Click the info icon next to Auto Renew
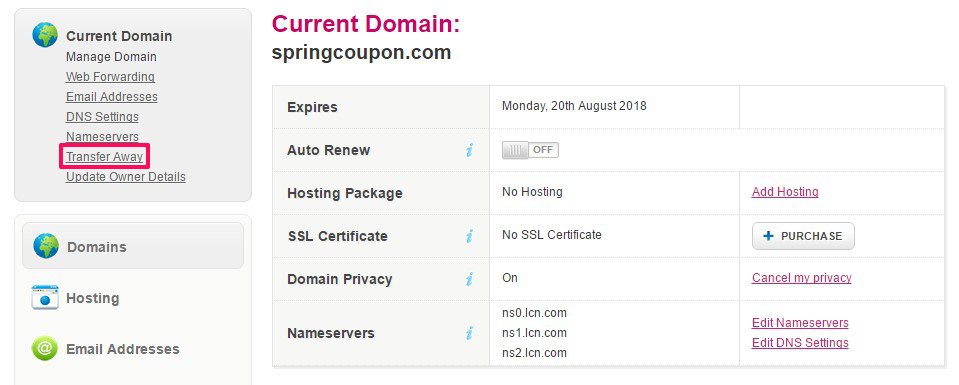 (469, 150)
